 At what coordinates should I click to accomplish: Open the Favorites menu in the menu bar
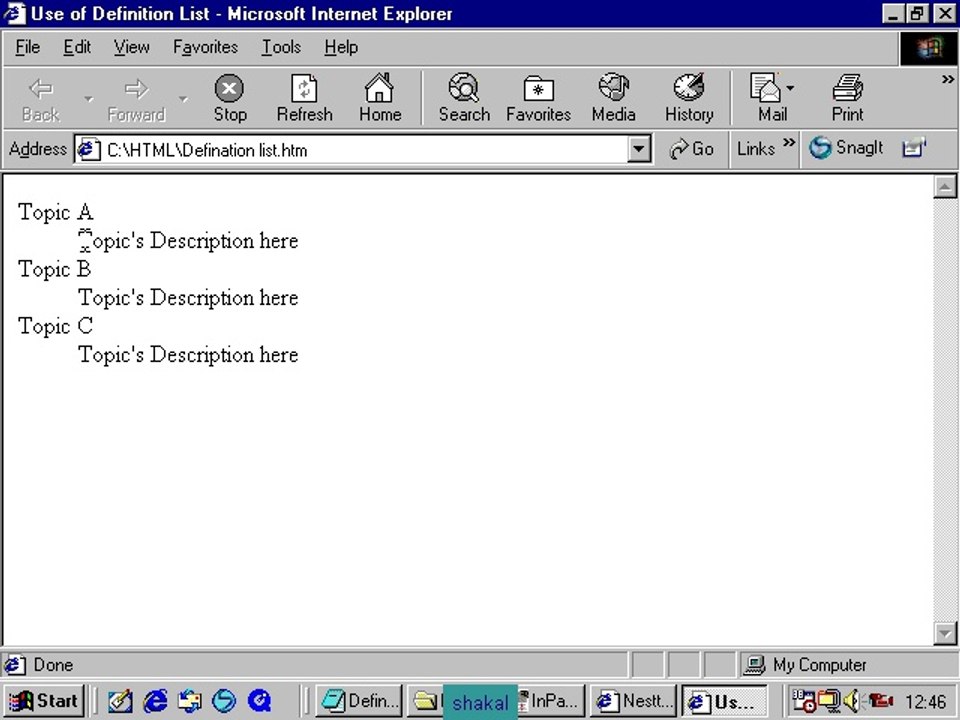point(205,47)
